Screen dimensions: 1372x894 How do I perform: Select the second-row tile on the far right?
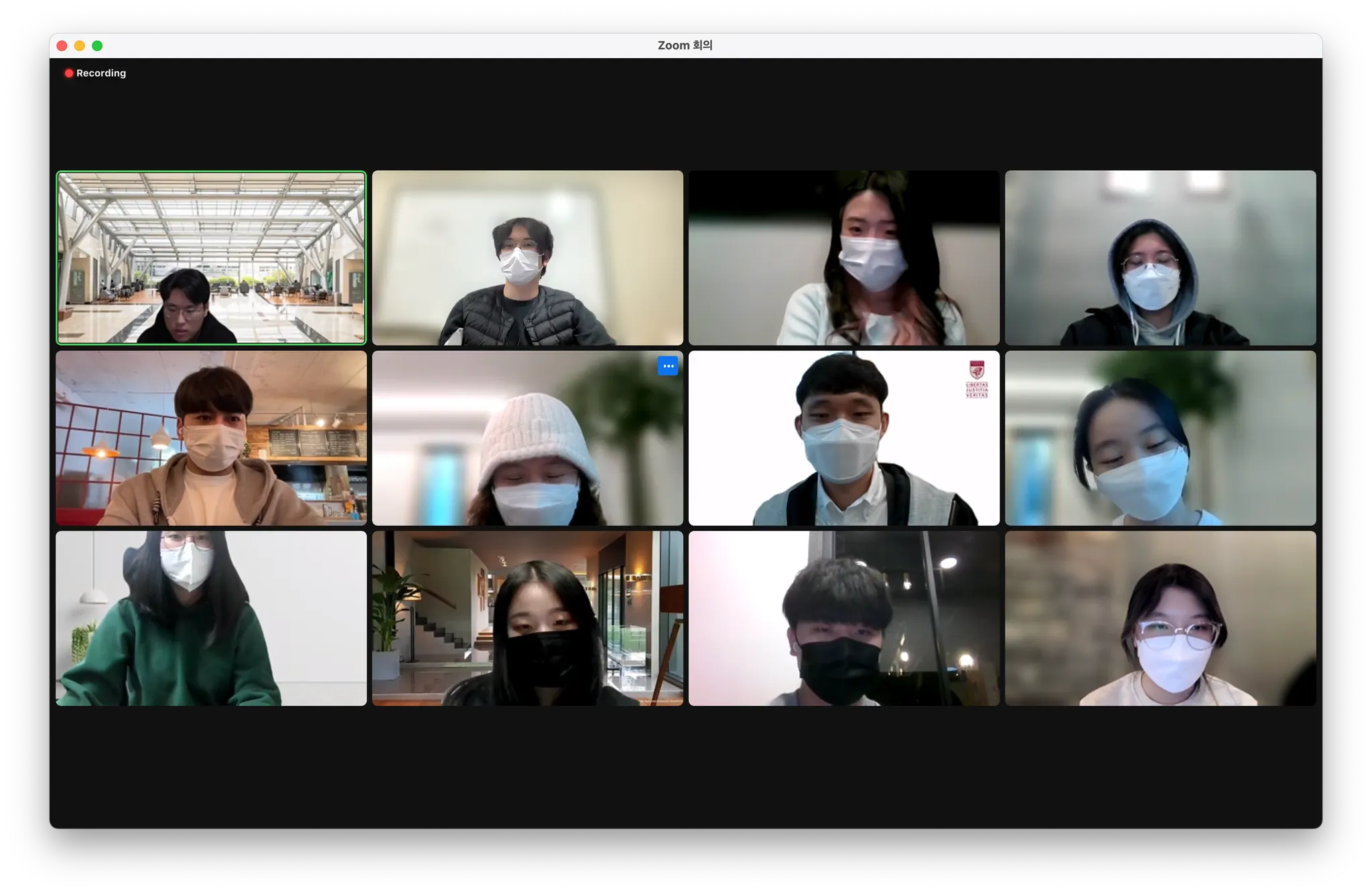1160,438
